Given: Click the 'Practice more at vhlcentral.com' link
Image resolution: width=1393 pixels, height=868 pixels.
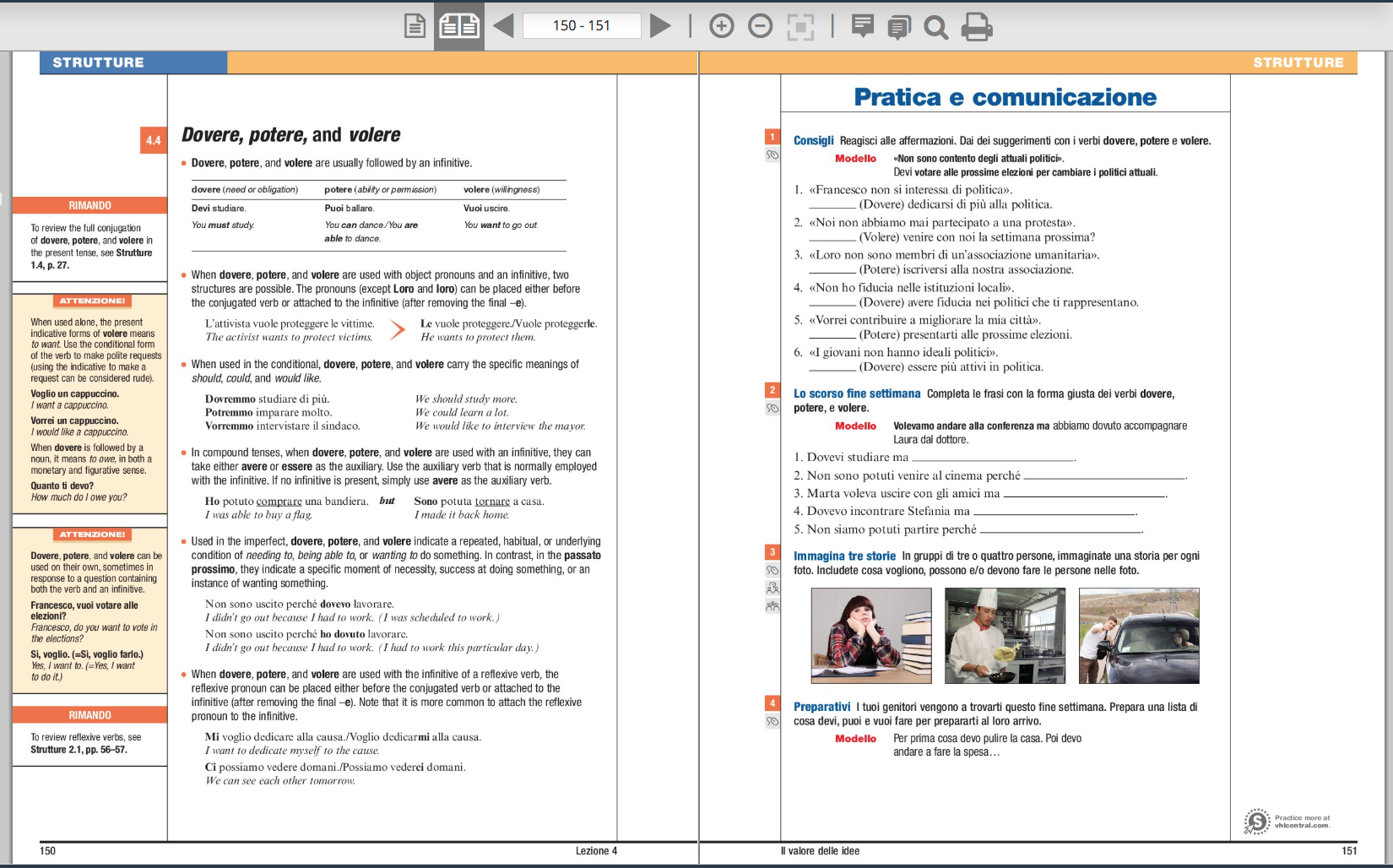Looking at the screenshot, I should (1287, 822).
